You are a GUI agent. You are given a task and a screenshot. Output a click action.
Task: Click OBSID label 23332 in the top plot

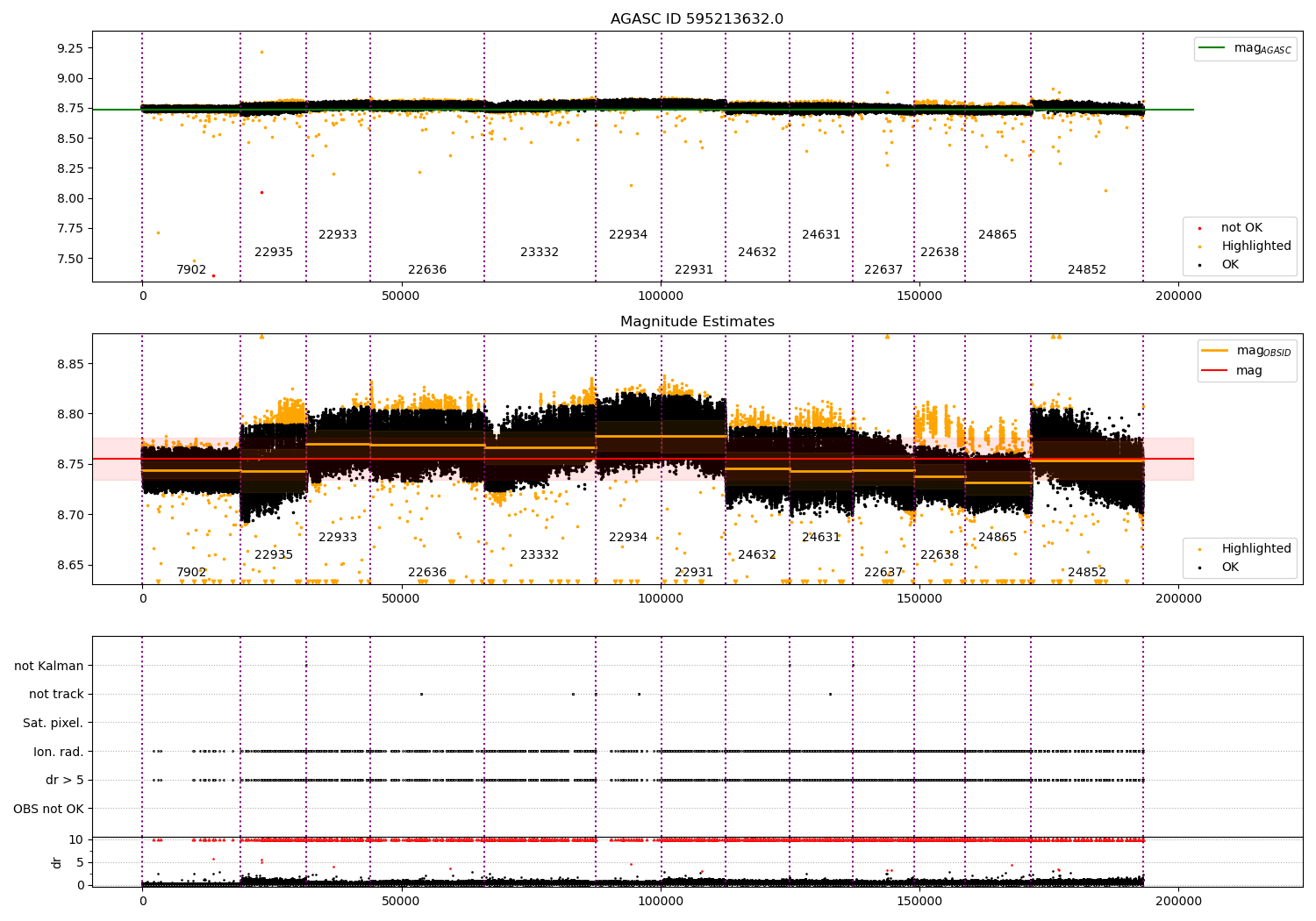pyautogui.click(x=540, y=253)
